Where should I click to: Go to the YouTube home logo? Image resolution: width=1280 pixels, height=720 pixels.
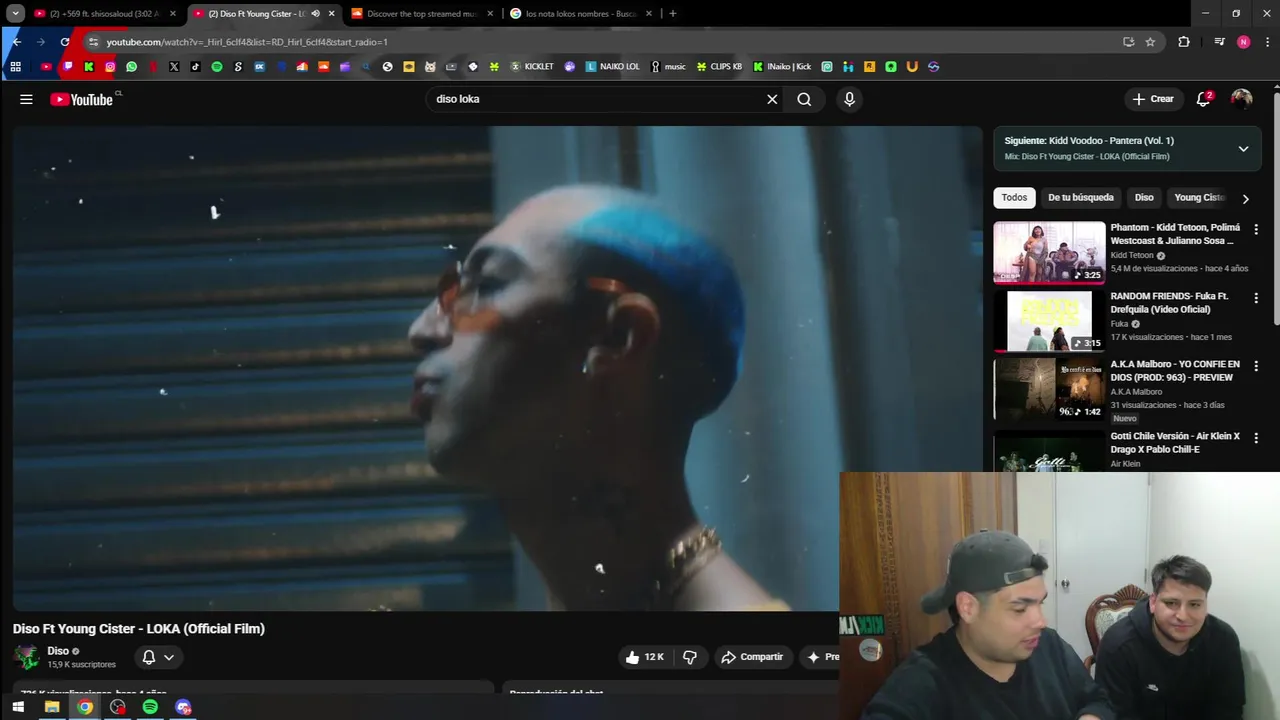pyautogui.click(x=82, y=99)
